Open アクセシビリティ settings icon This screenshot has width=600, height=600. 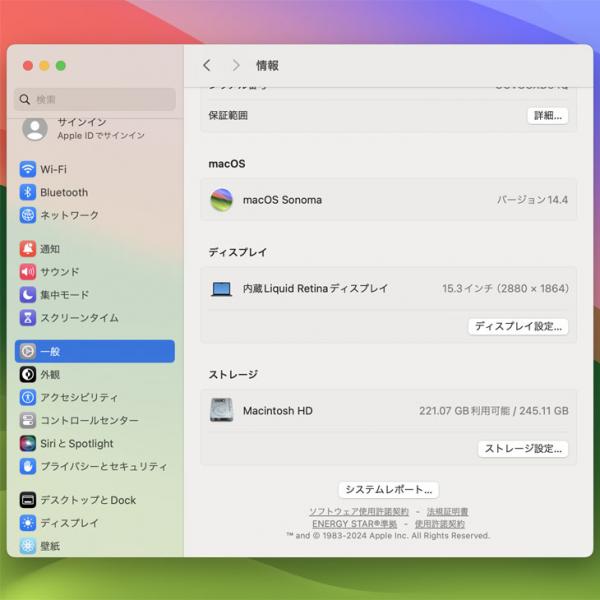(28, 397)
